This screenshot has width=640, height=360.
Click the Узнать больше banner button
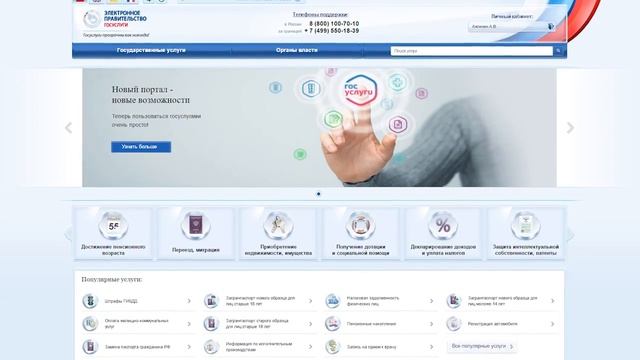141,147
